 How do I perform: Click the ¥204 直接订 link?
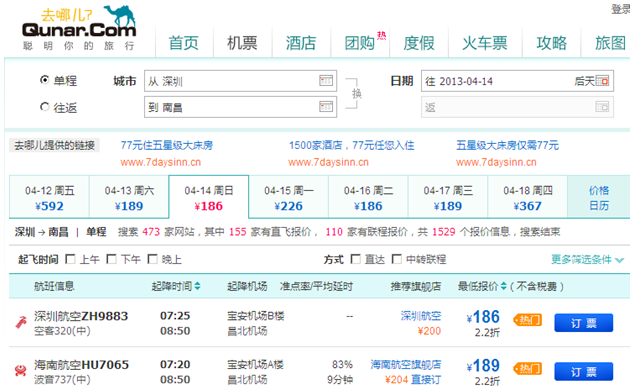(x=413, y=379)
